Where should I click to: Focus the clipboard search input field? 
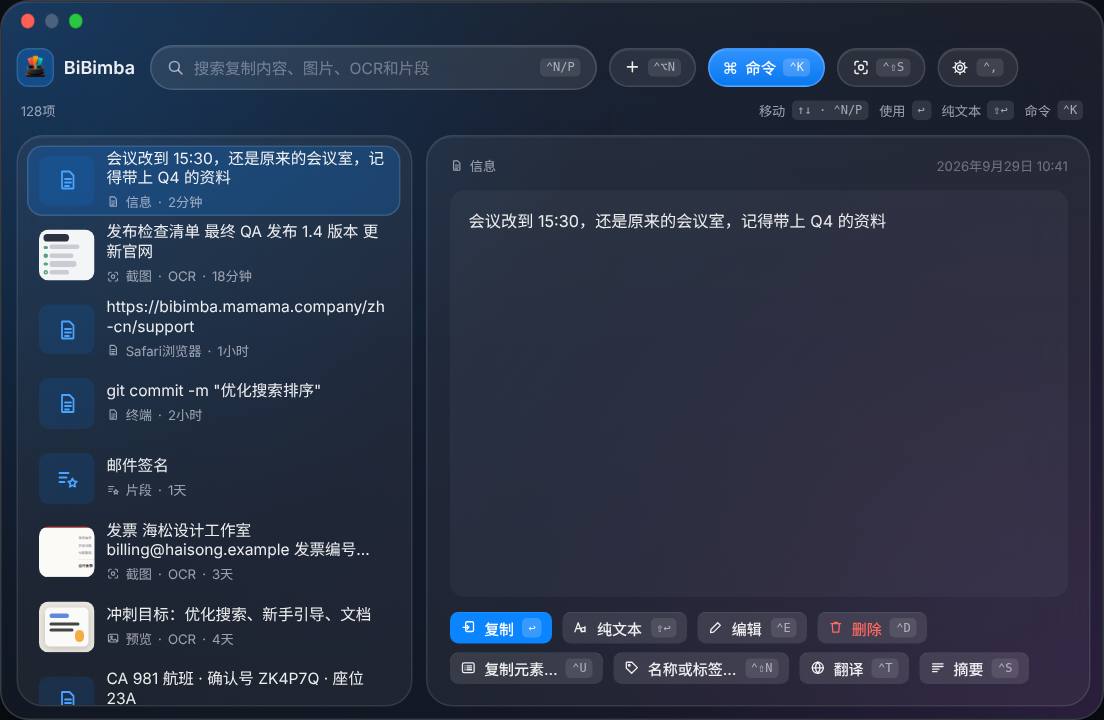(x=373, y=68)
